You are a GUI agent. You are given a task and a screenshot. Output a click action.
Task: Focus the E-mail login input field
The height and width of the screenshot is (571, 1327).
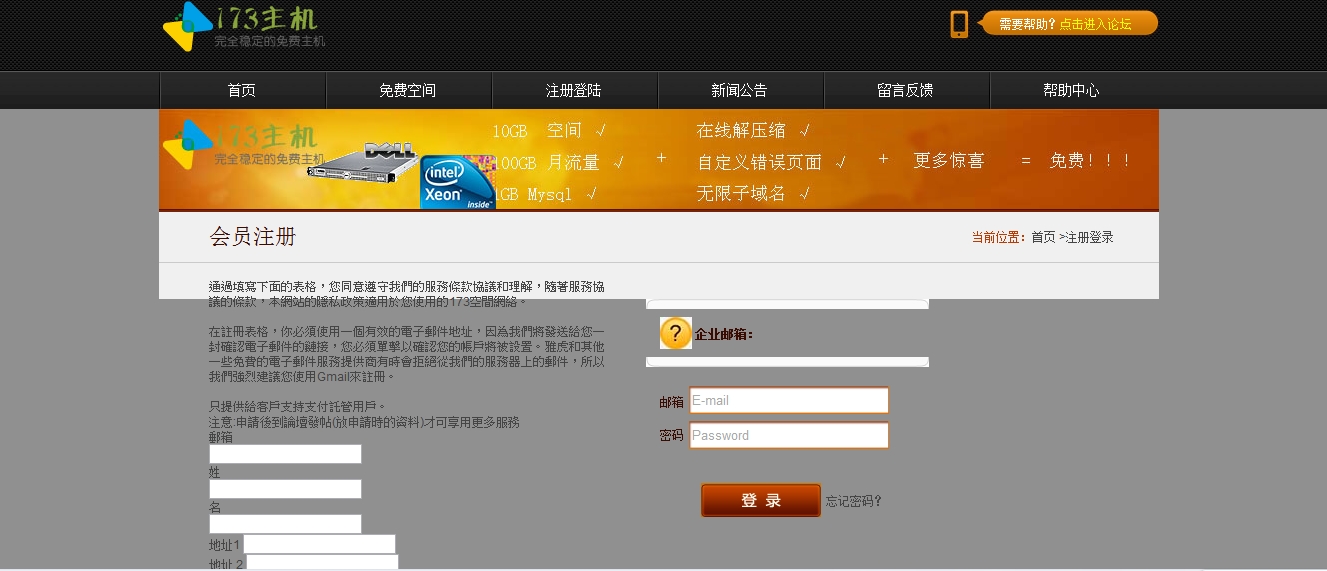[789, 400]
